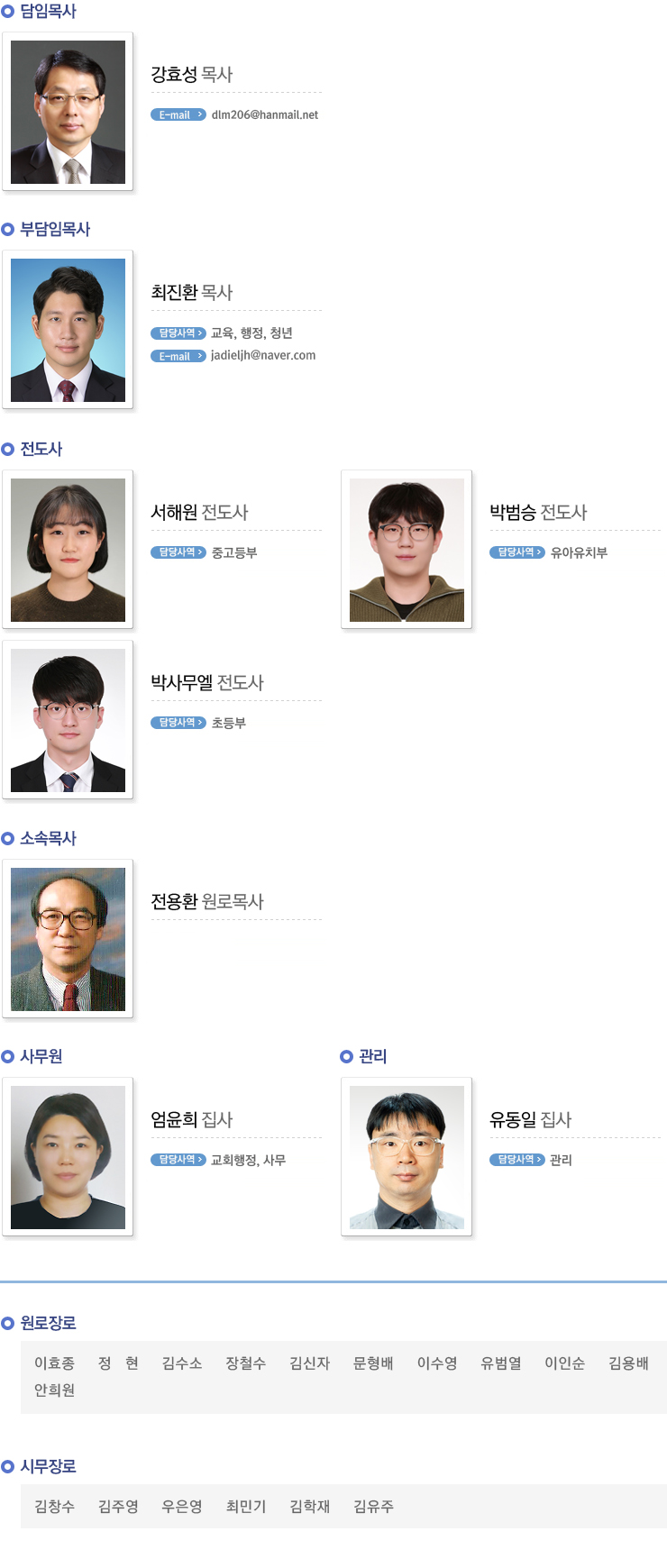Click the 담당사역 badge next to 중고등부
This screenshot has width=667, height=1568.
[x=178, y=552]
